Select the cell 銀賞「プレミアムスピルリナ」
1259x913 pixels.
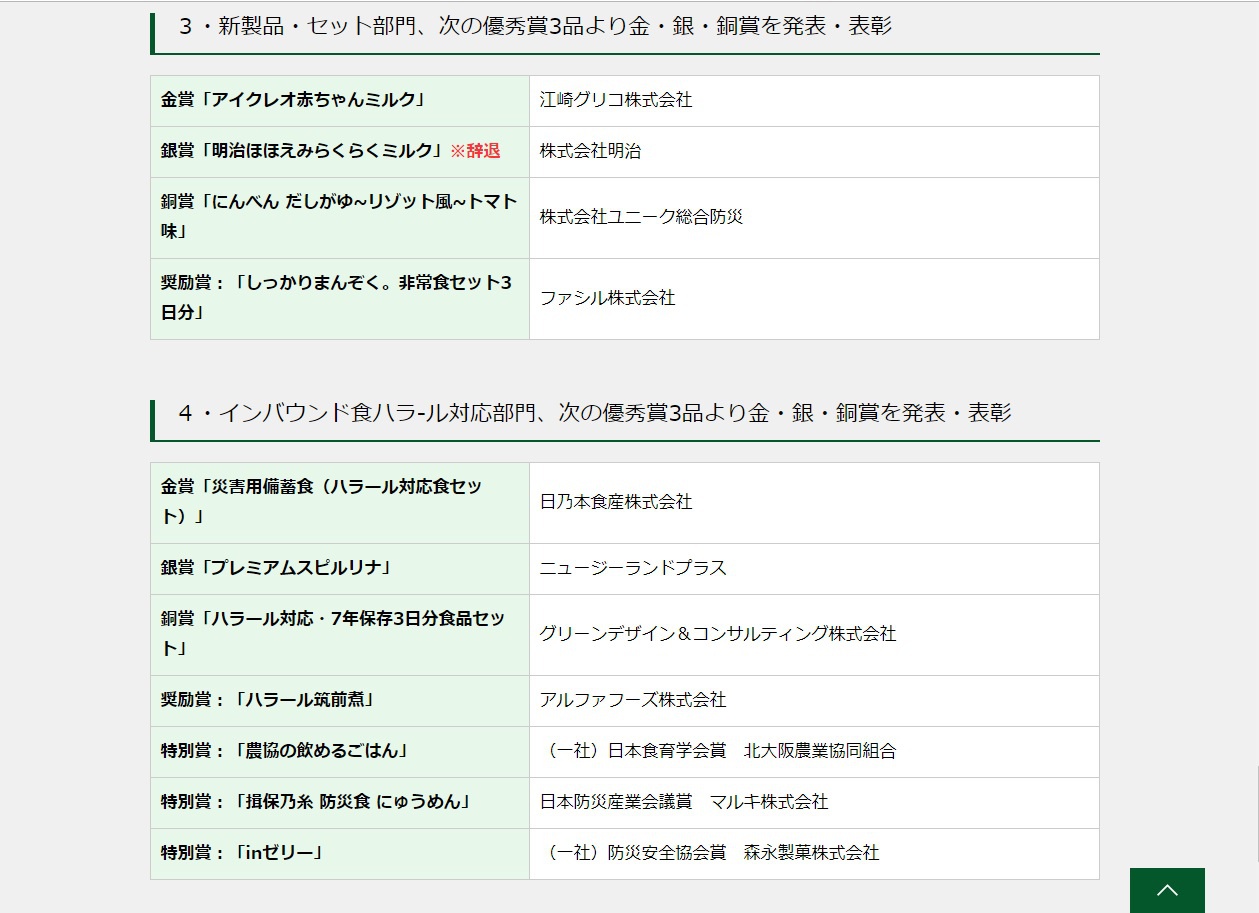pos(340,569)
